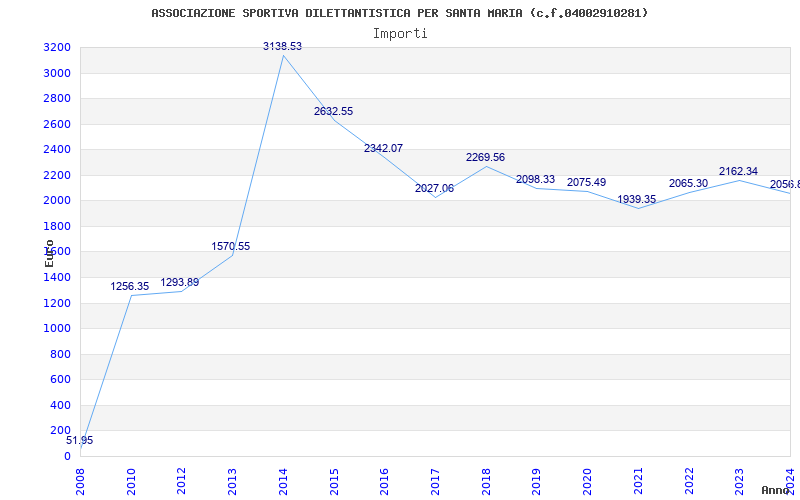Select the 2000 y-axis tick label
800x500 pixels.
[x=58, y=201]
